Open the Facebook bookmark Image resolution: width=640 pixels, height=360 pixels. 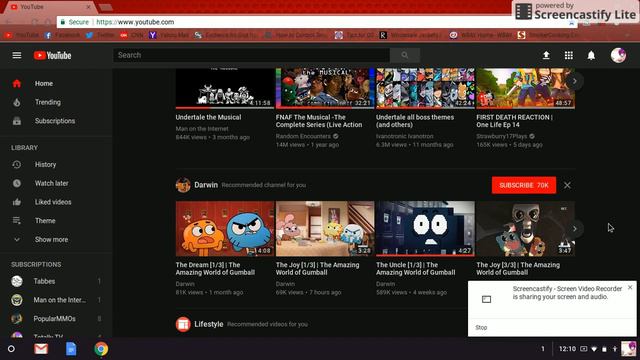[x=62, y=36]
